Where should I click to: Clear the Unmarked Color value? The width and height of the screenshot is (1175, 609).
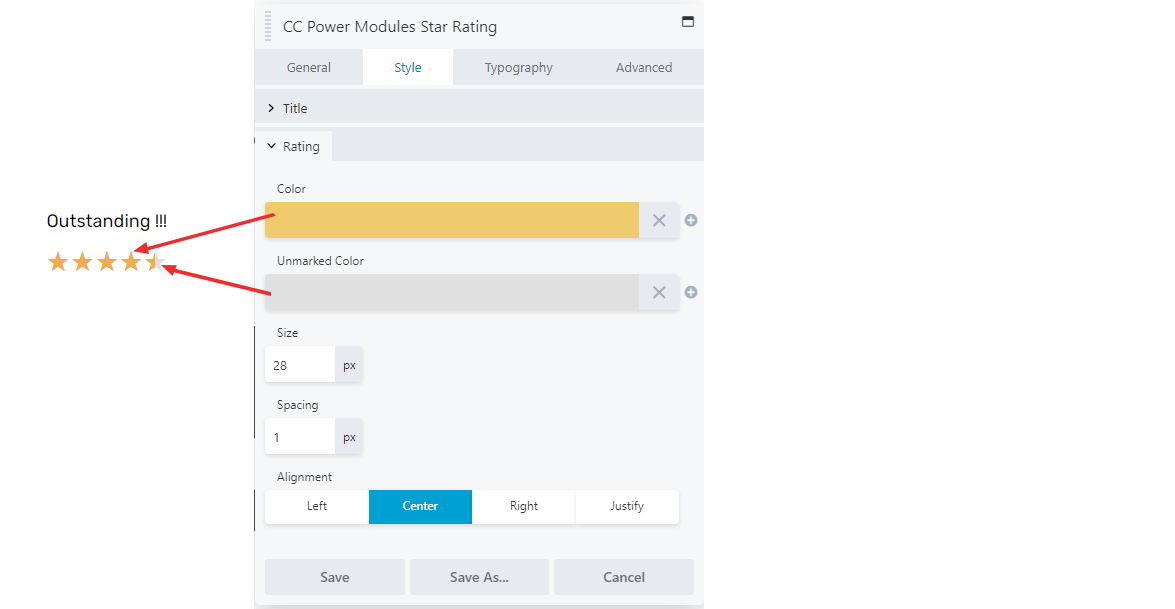[x=659, y=292]
